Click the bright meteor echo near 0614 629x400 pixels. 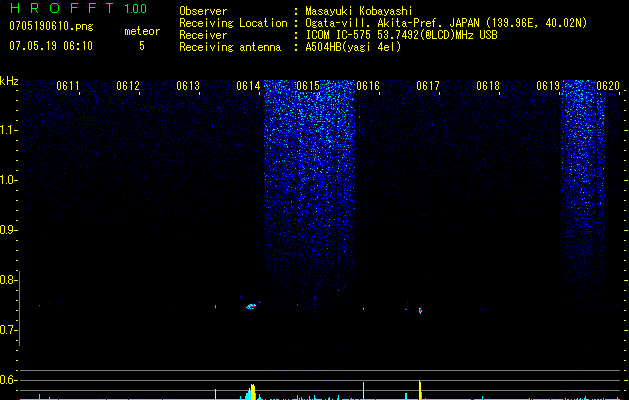coord(251,306)
